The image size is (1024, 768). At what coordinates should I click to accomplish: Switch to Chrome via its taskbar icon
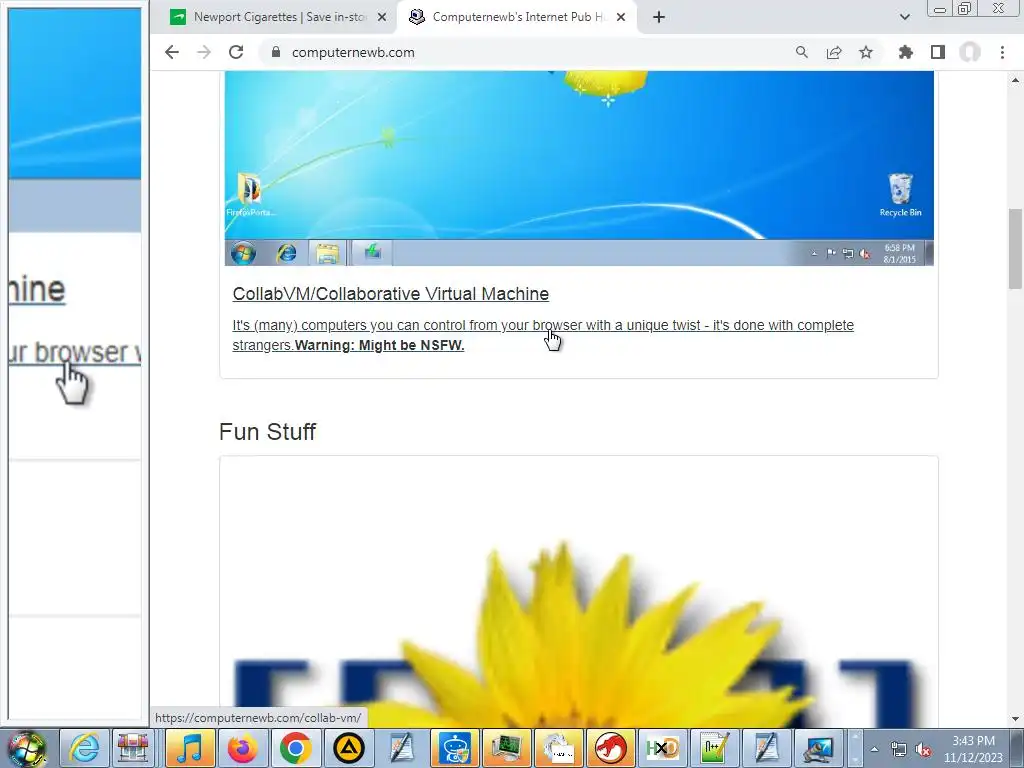[295, 748]
